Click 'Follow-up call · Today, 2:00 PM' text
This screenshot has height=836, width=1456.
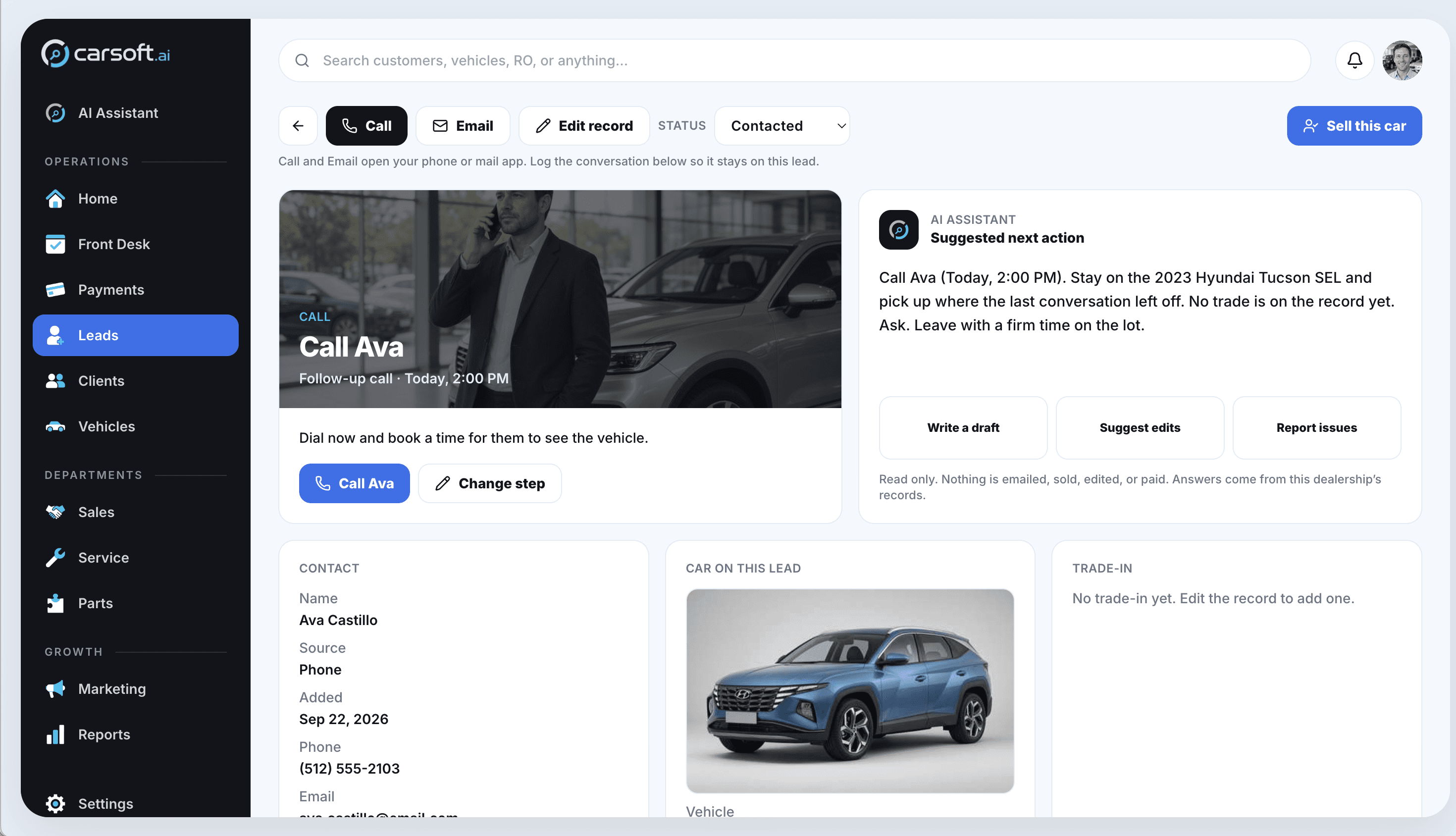[404, 378]
